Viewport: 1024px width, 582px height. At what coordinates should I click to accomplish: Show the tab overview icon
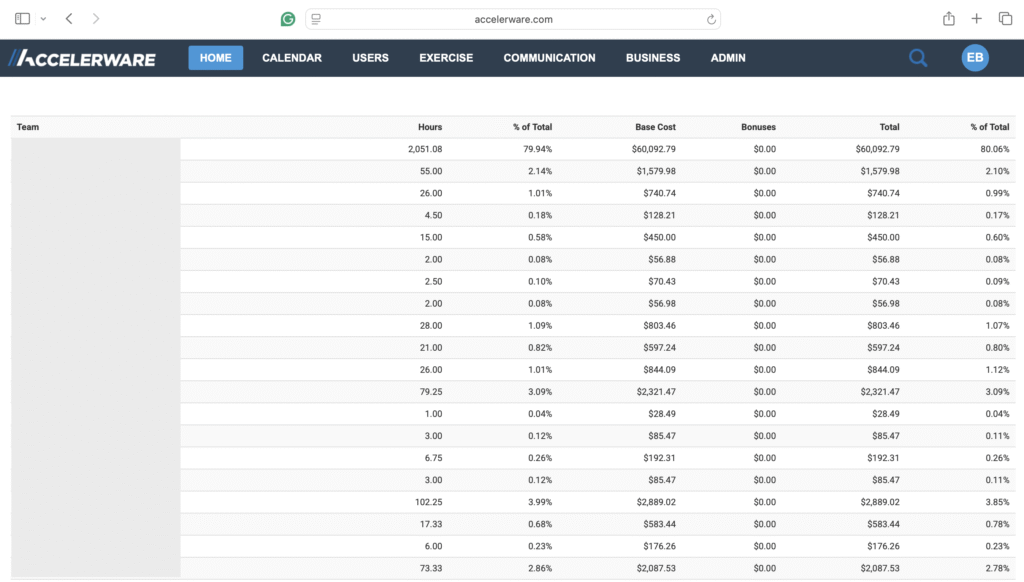click(1005, 19)
